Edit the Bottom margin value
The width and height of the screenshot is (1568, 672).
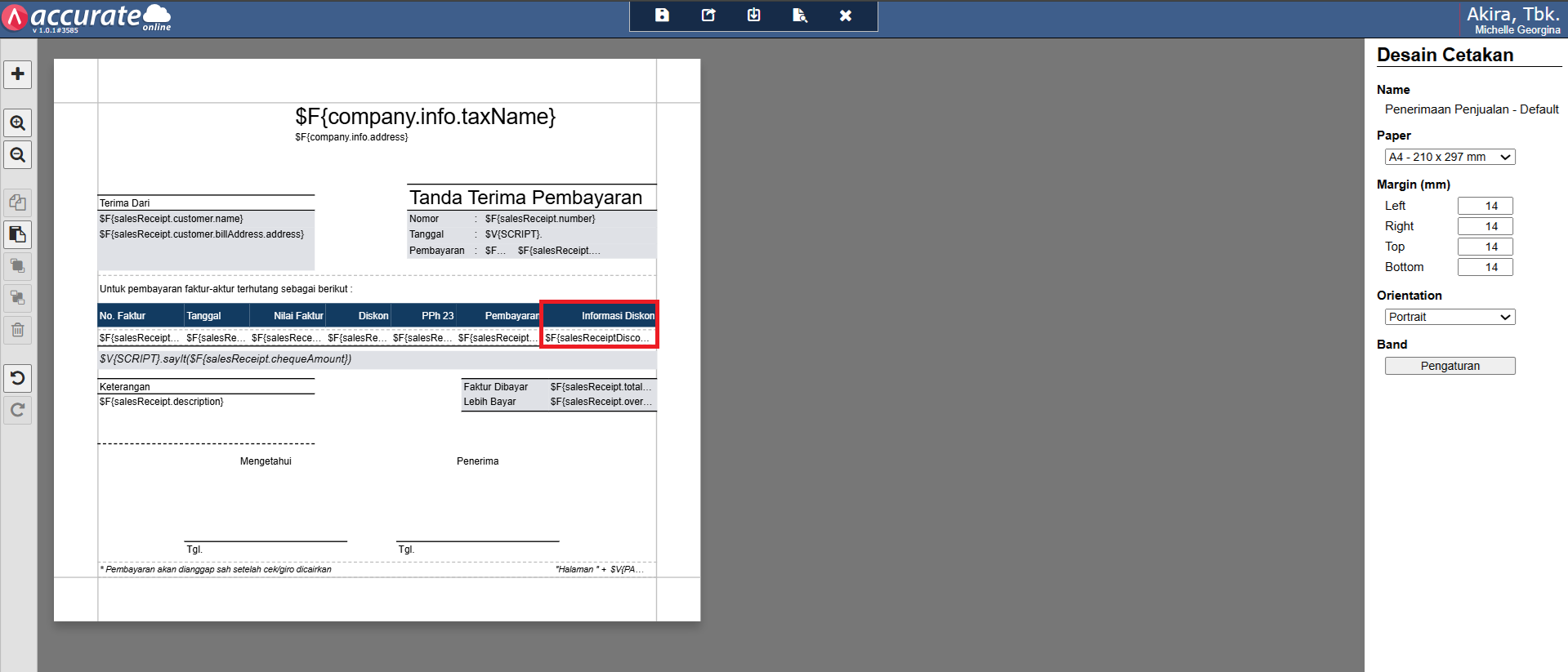point(1485,267)
